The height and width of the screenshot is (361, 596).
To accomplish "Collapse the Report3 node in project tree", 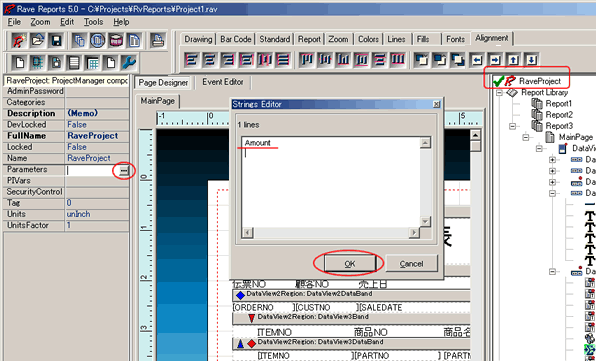I will pyautogui.click(x=513, y=126).
